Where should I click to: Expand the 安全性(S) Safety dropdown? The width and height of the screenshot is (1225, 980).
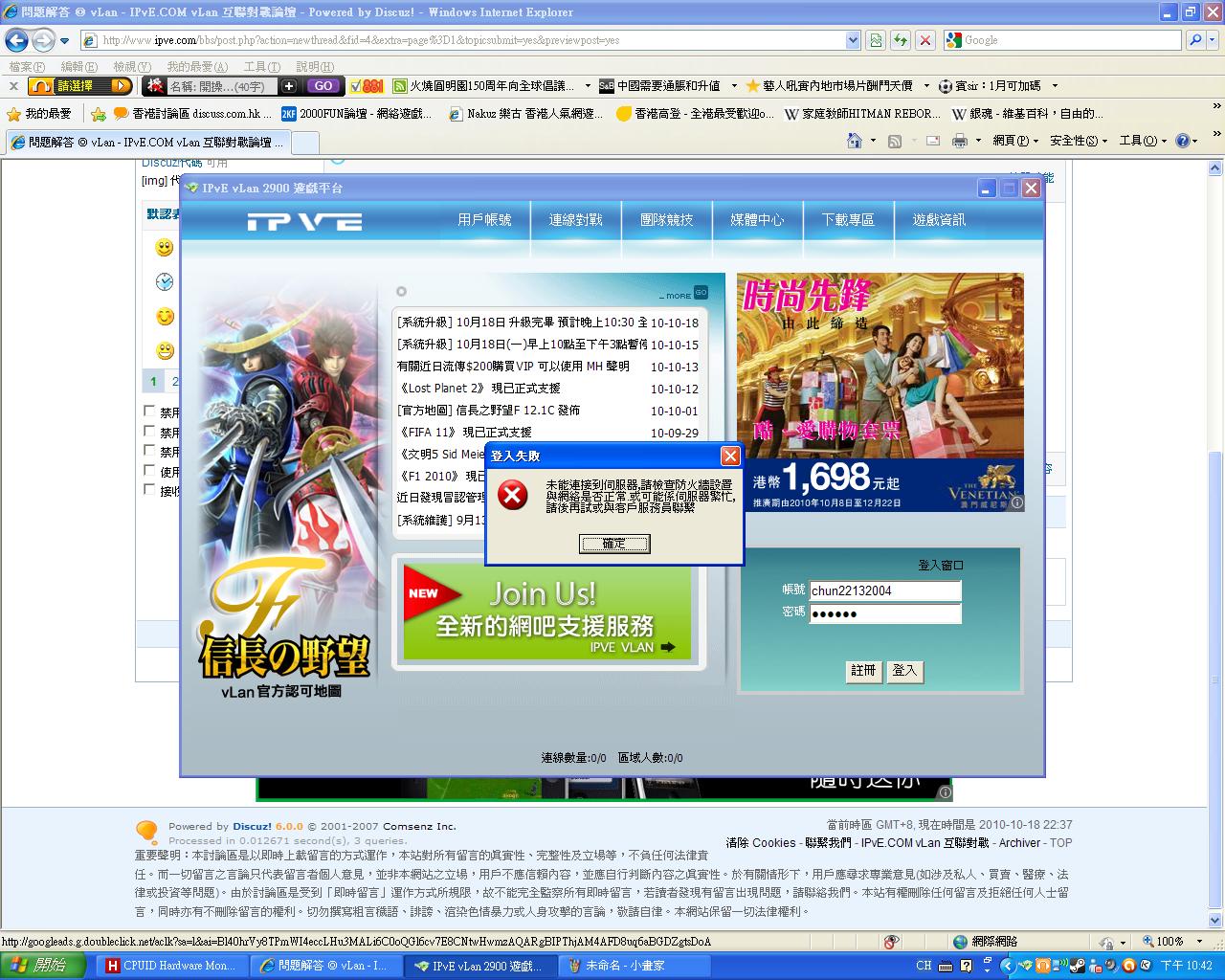pyautogui.click(x=1079, y=141)
